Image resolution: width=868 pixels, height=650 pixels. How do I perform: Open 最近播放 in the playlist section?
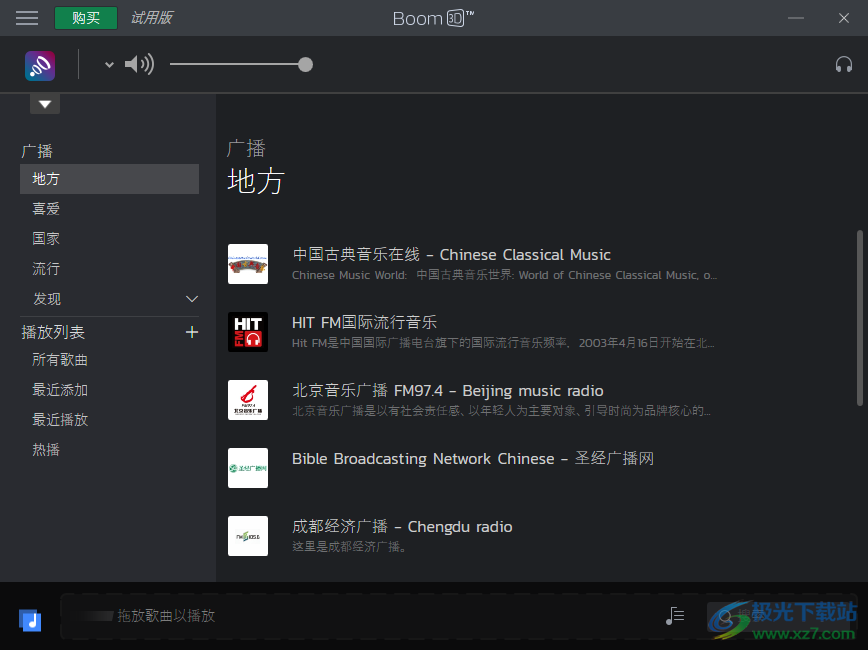pyautogui.click(x=60, y=419)
